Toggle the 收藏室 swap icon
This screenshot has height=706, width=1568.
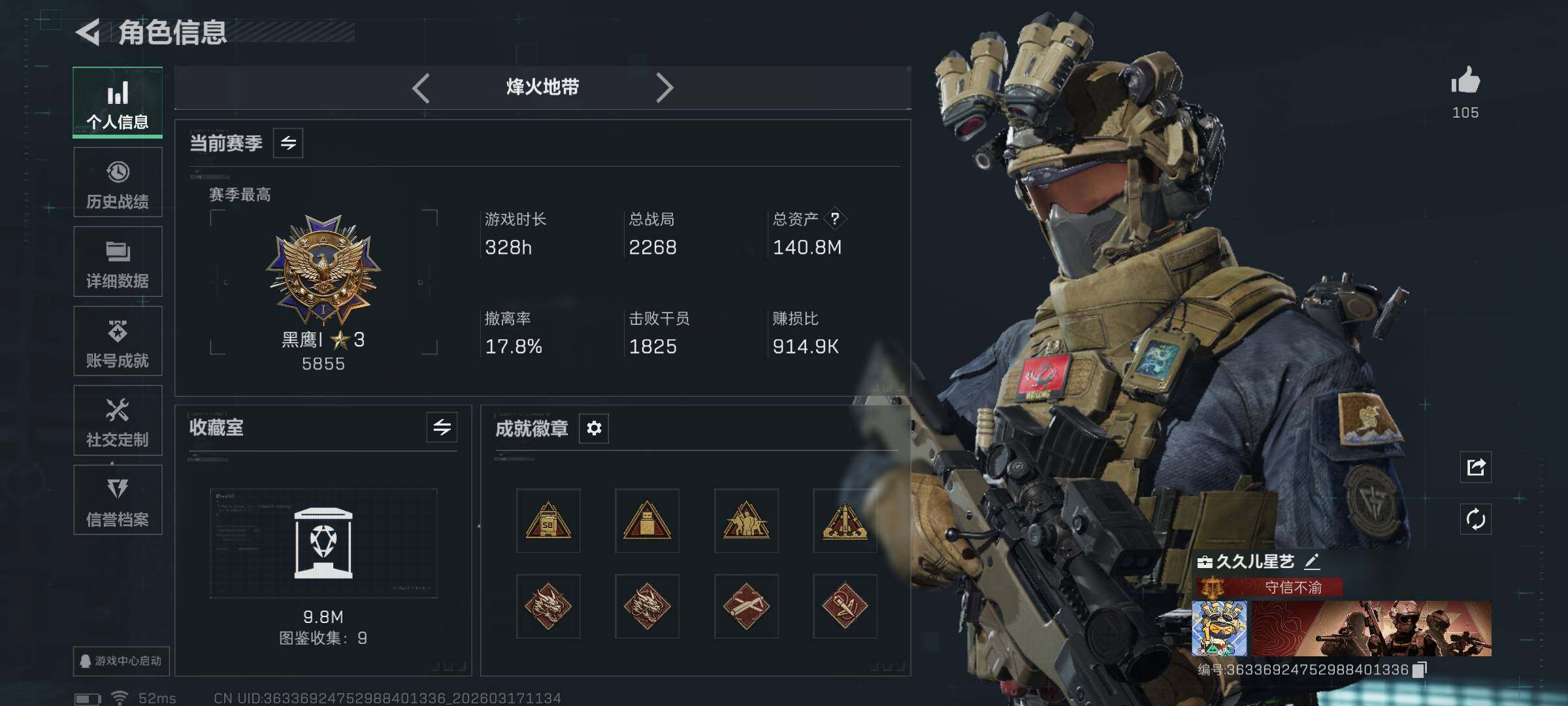coord(442,428)
